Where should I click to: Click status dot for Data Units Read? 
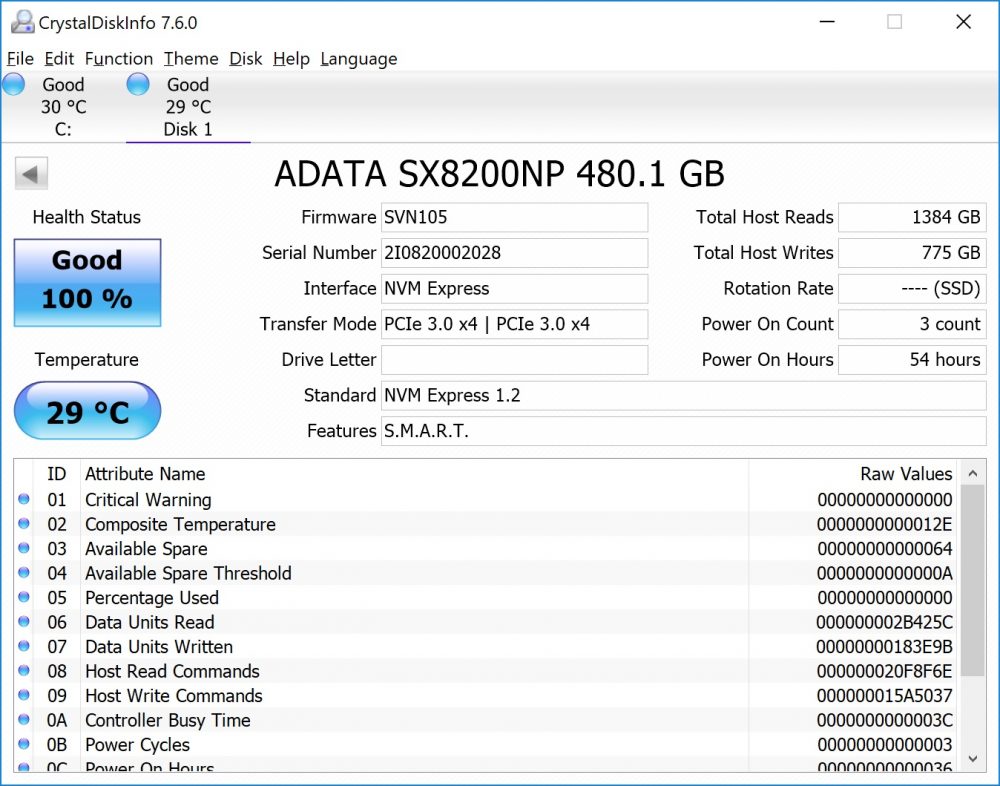click(x=24, y=621)
